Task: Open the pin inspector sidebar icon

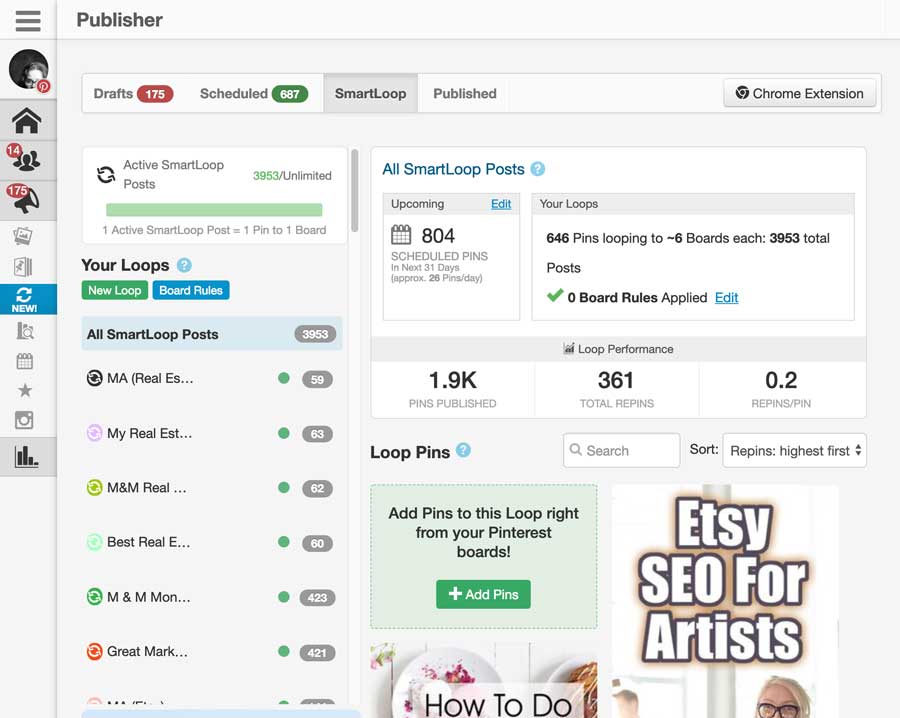Action: click(25, 331)
